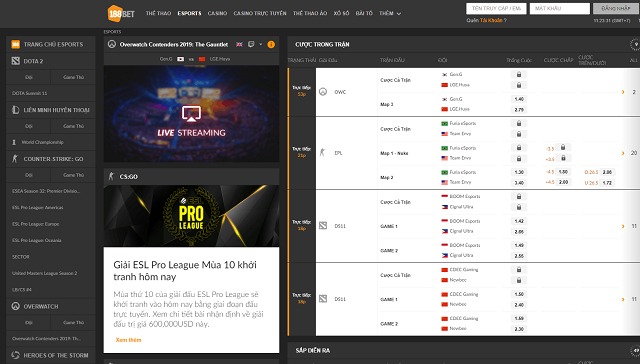Open Casino menu item
Screen dimensions: 640x364
click(x=217, y=13)
